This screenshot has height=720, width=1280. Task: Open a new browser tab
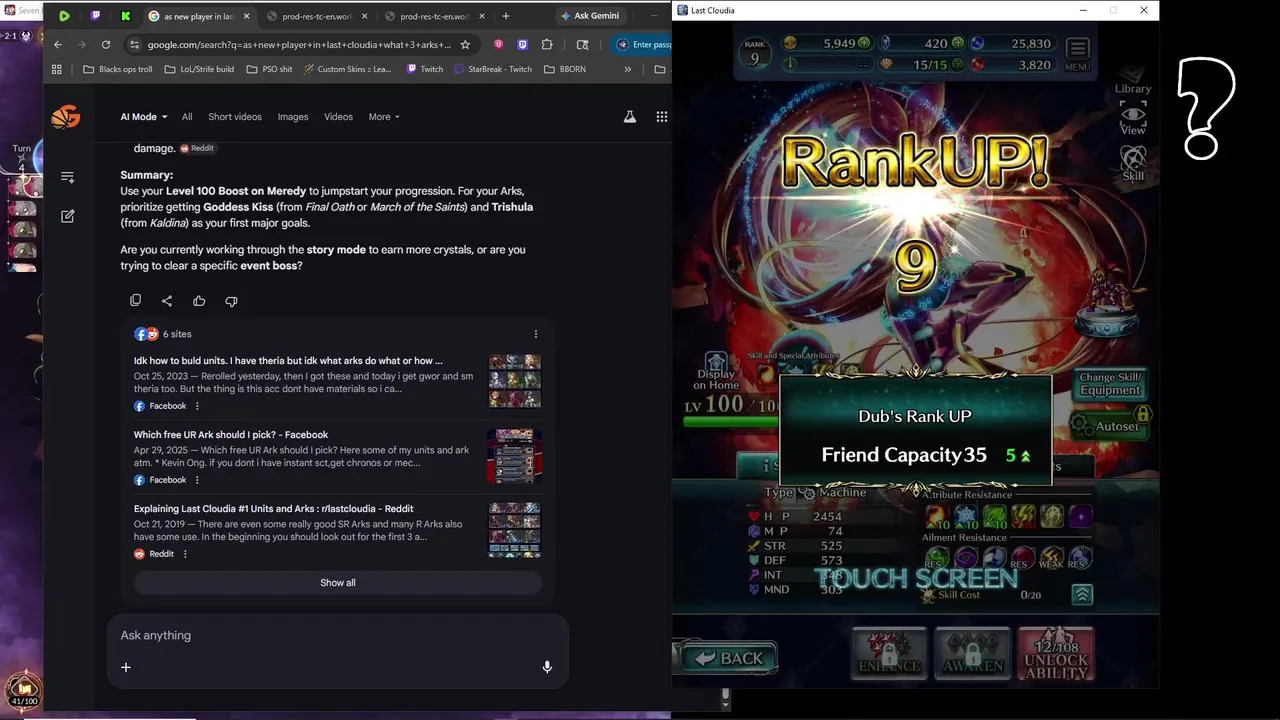click(506, 16)
